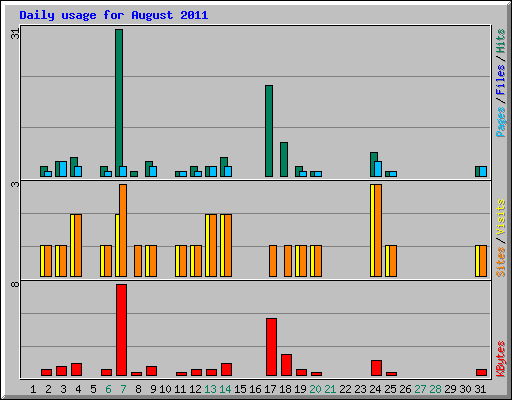Select the tall orange Sites bar for day 7
This screenshot has height=400, width=512.
click(123, 230)
